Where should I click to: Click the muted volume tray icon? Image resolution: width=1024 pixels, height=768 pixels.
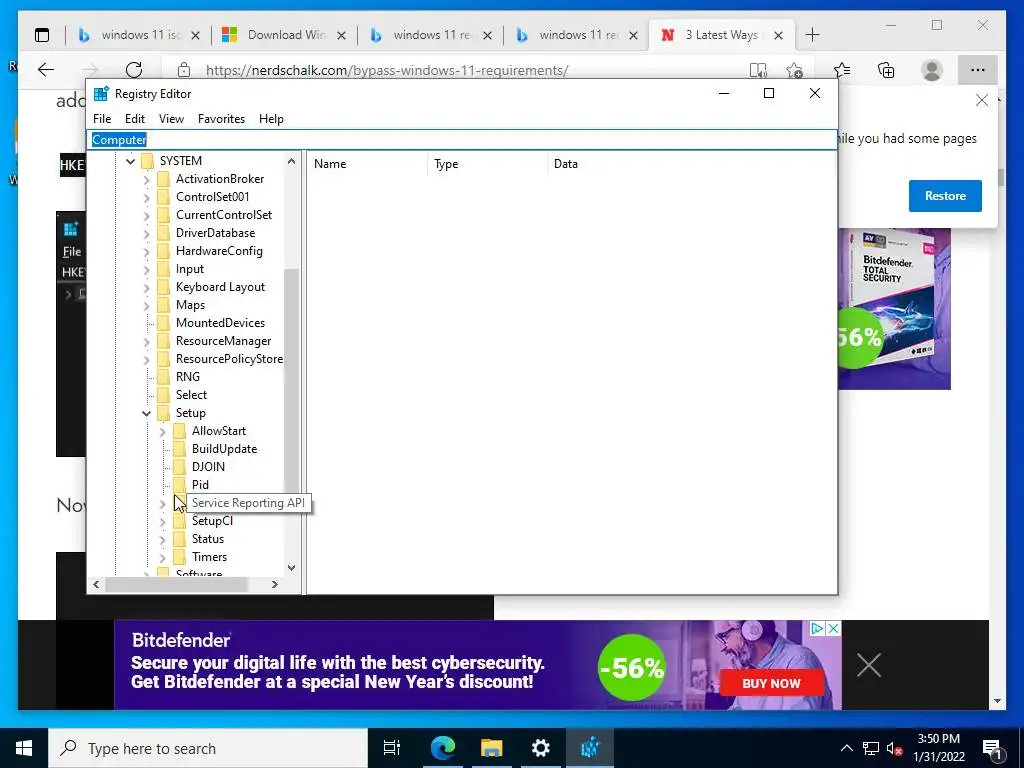point(895,748)
